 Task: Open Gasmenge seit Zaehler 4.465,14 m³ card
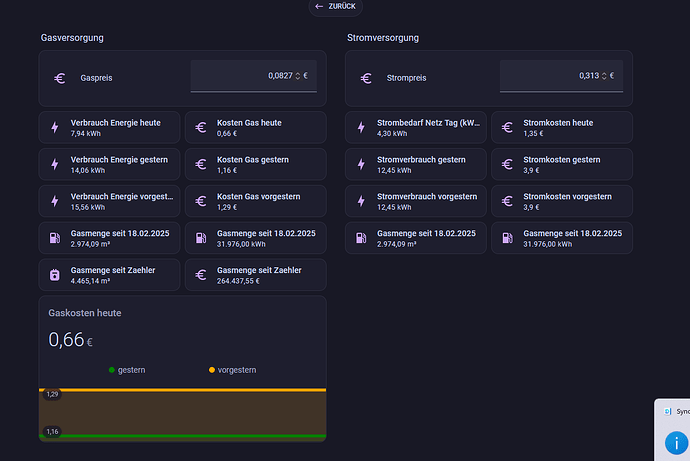click(110, 275)
